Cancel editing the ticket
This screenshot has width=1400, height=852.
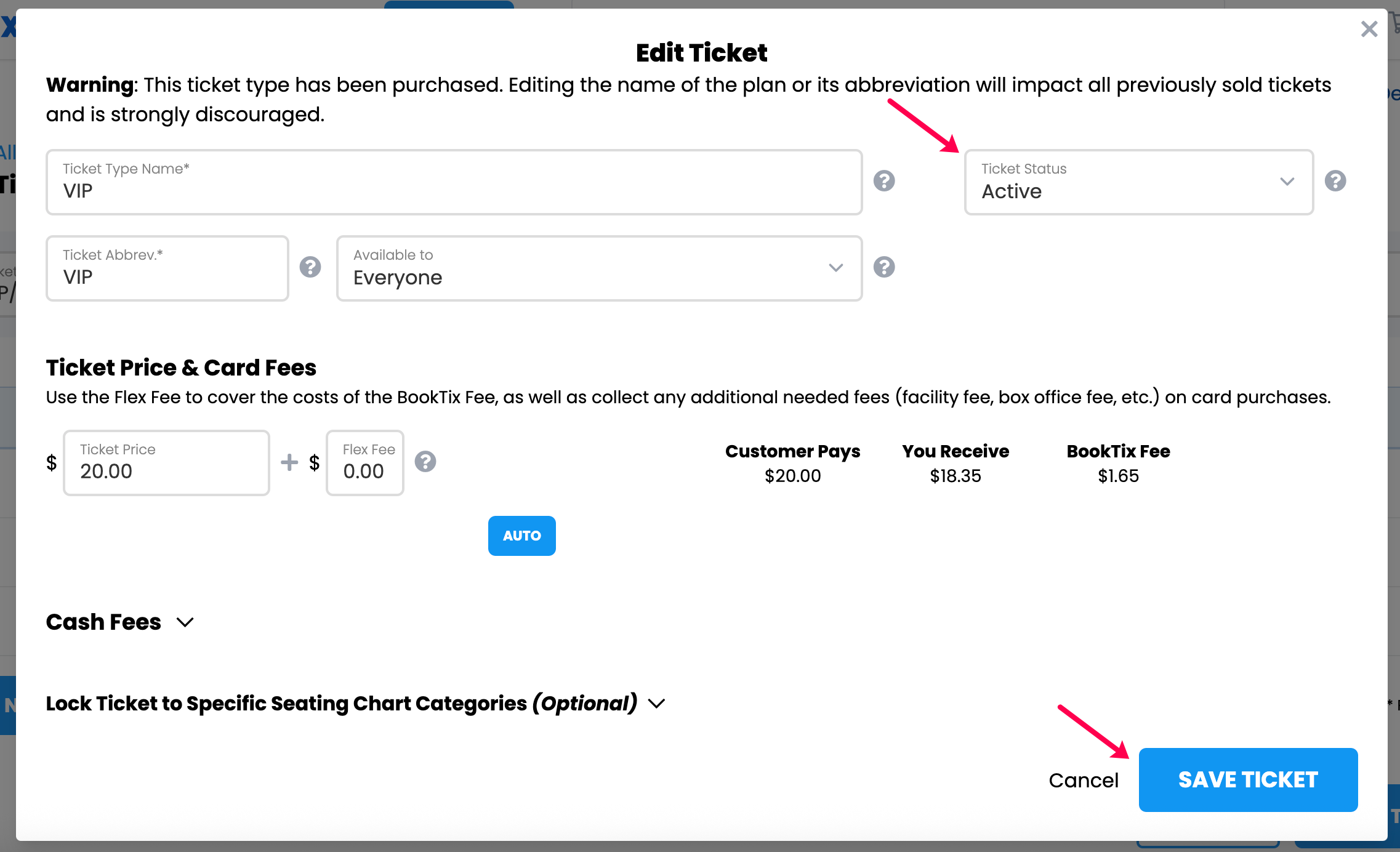[1084, 780]
